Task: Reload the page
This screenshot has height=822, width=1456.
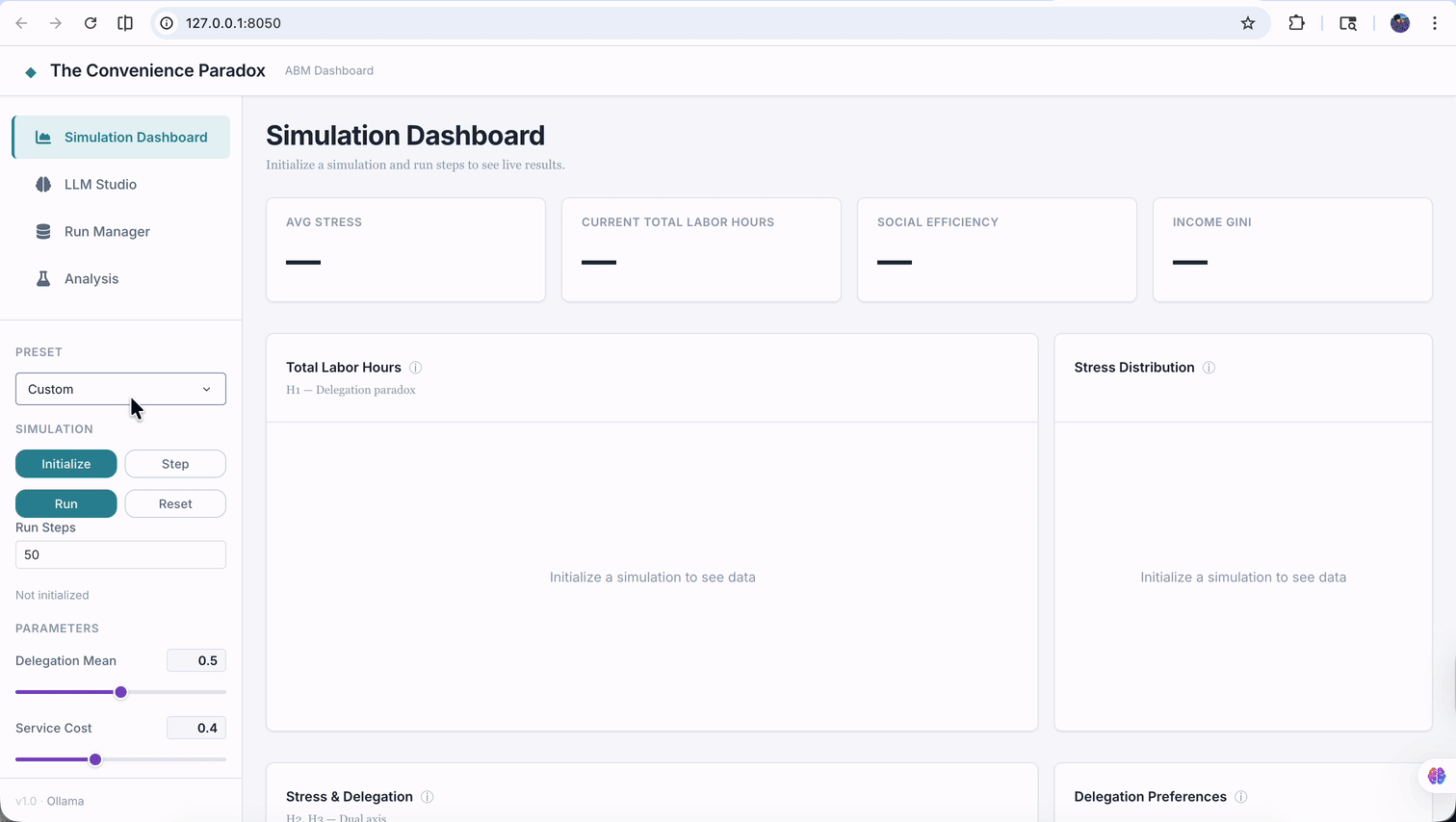Action: tap(91, 23)
